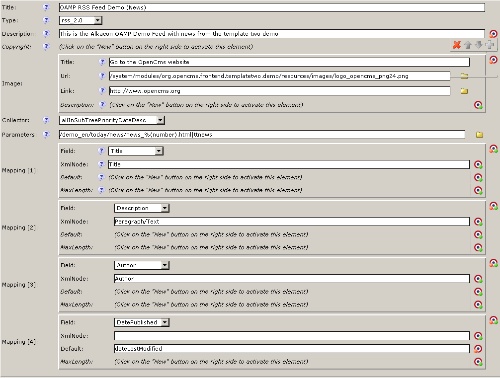Show help for Mapping [1] XmlNode
This screenshot has height=378, width=500.
[x=101, y=164]
